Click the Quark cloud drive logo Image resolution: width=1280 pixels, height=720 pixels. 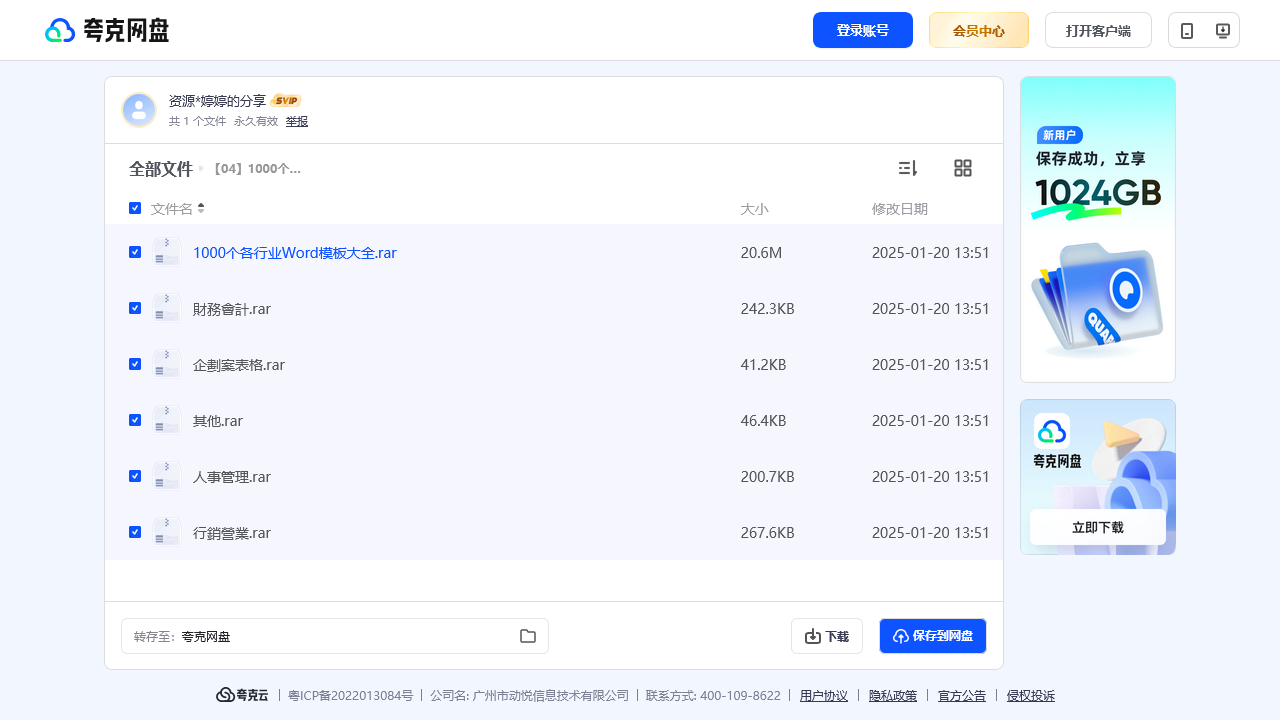click(107, 30)
